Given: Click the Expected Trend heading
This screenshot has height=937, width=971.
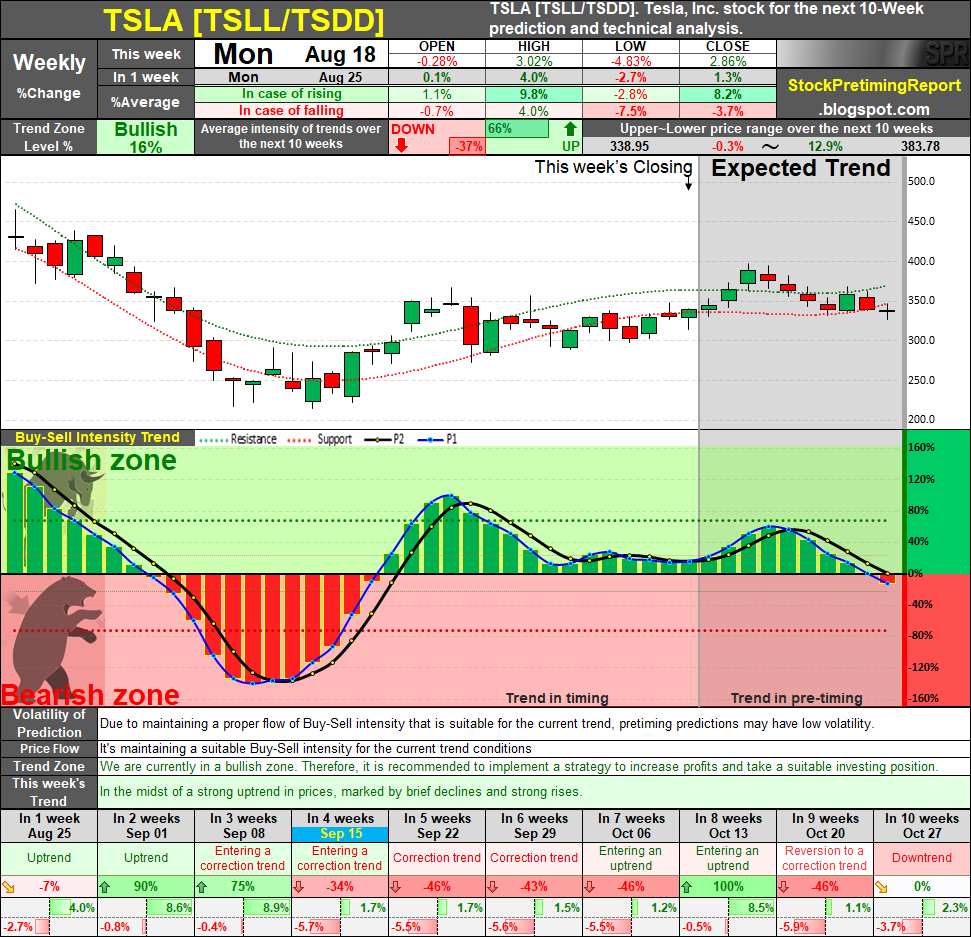Looking at the screenshot, I should pos(800,168).
